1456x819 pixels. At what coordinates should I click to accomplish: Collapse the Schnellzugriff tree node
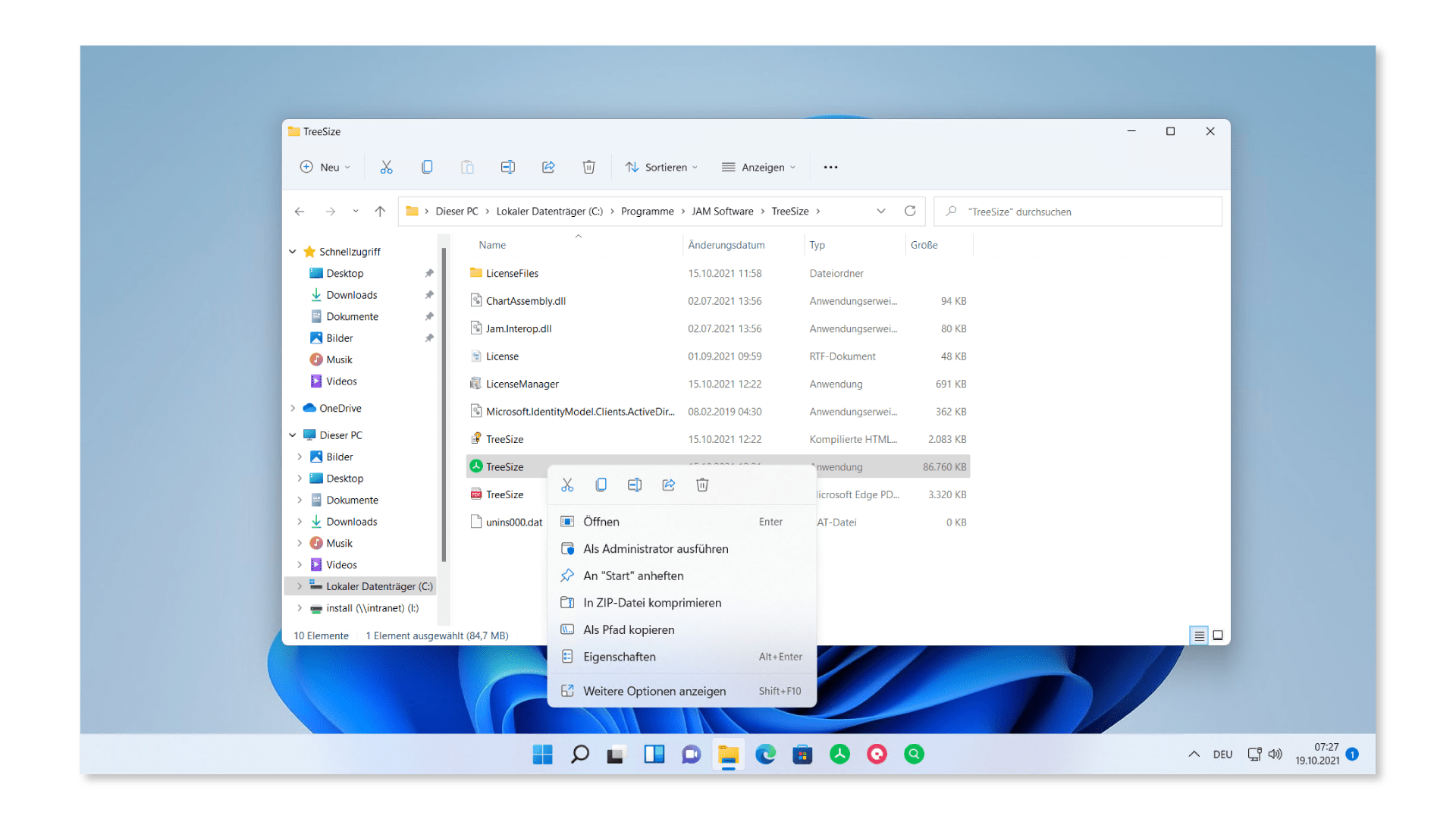pos(293,252)
